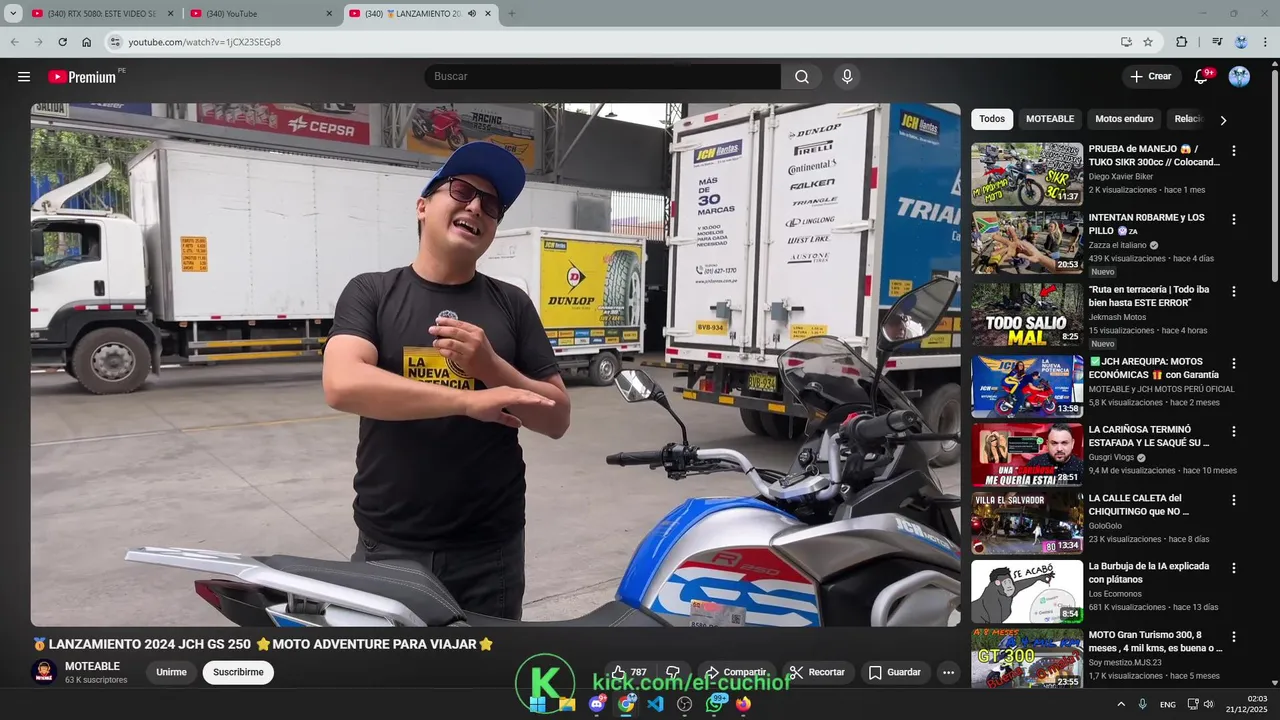Open a new browser tab
1280x720 pixels.
[512, 14]
